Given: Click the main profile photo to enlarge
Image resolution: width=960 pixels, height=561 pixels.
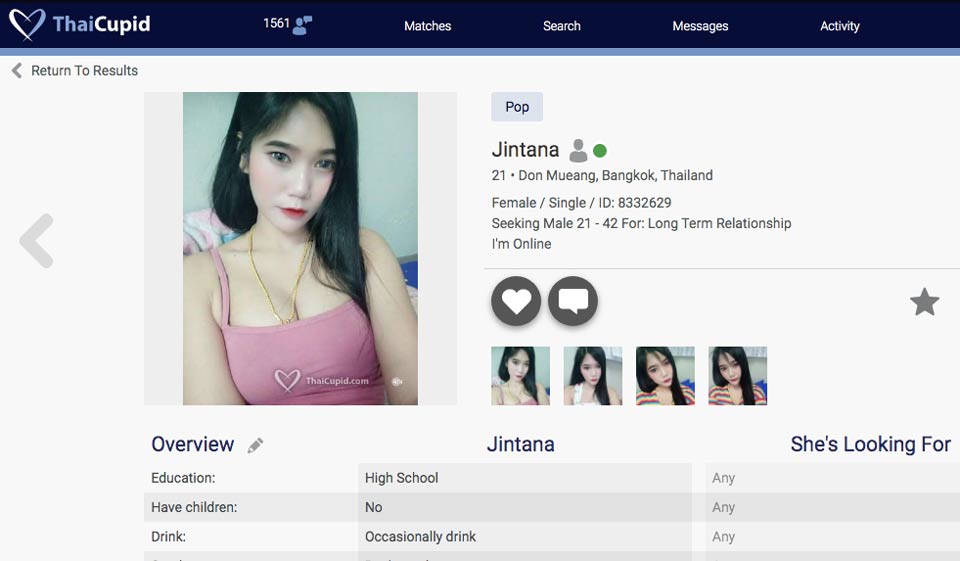Looking at the screenshot, I should pyautogui.click(x=300, y=248).
